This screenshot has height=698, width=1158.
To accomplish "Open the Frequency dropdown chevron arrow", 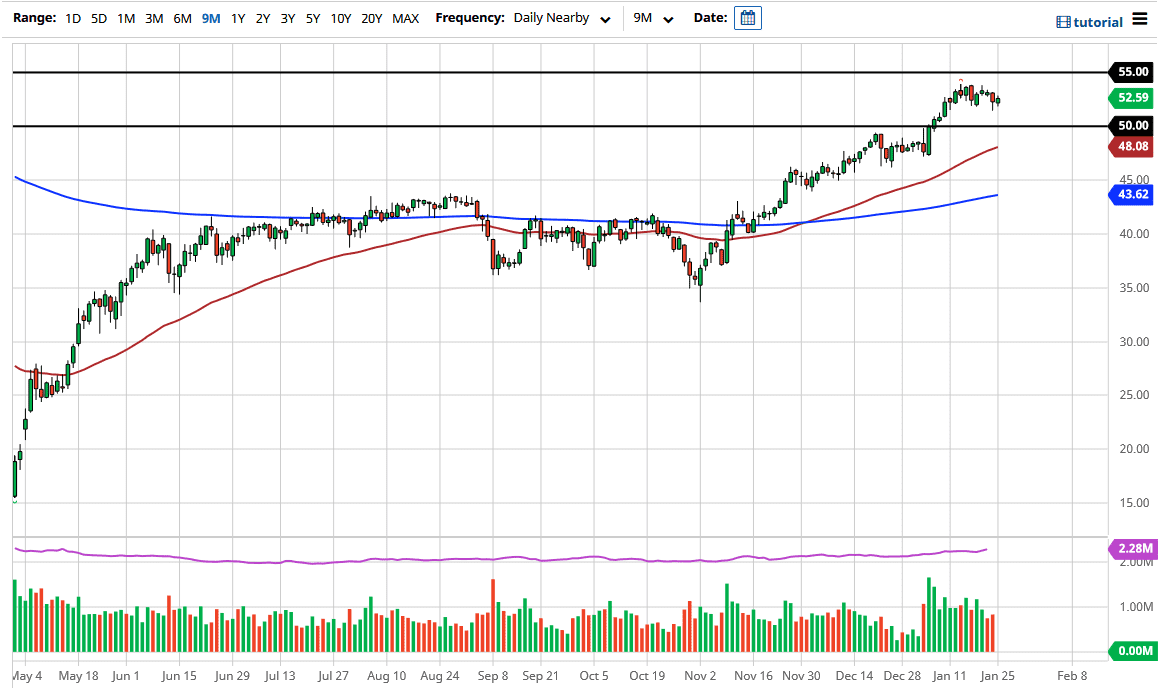I will (605, 19).
